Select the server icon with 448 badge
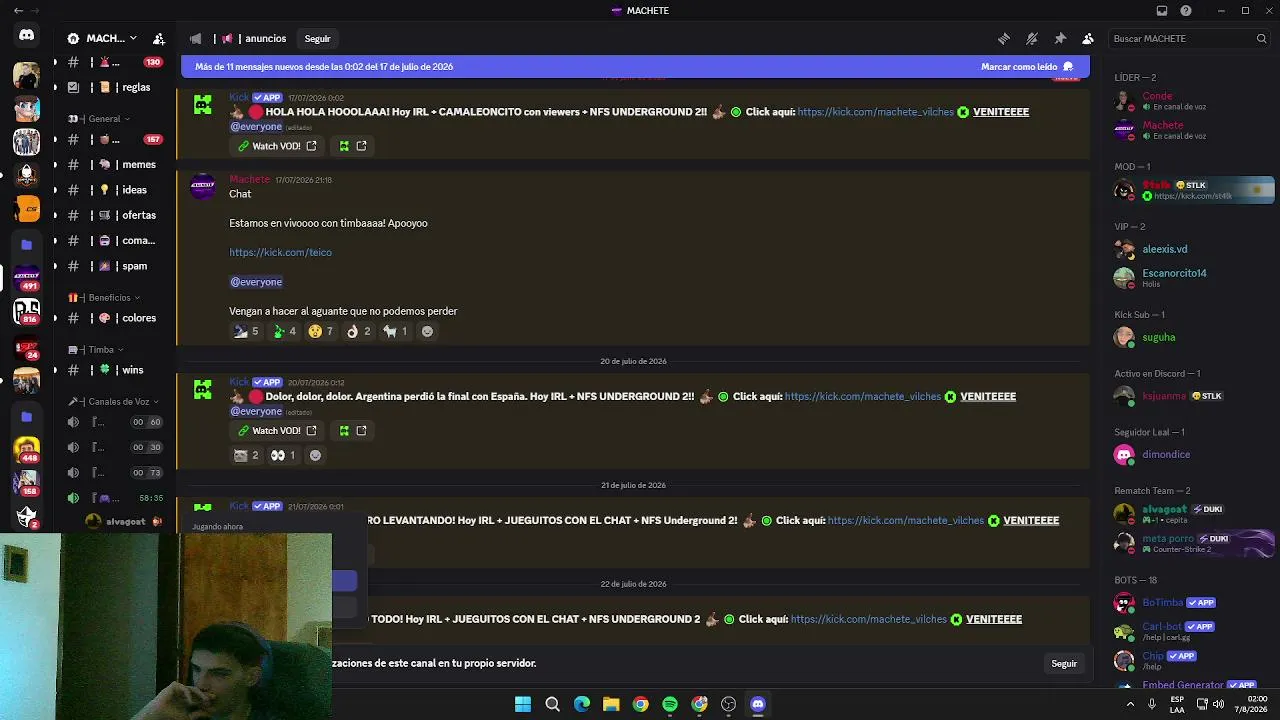This screenshot has width=1280, height=720. (27, 450)
